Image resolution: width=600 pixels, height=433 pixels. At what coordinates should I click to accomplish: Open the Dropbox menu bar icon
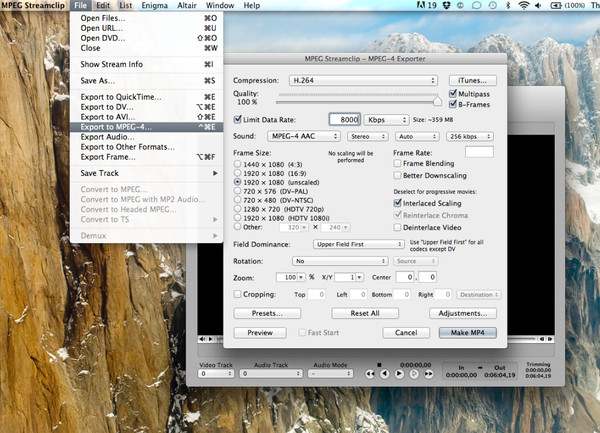click(447, 5)
